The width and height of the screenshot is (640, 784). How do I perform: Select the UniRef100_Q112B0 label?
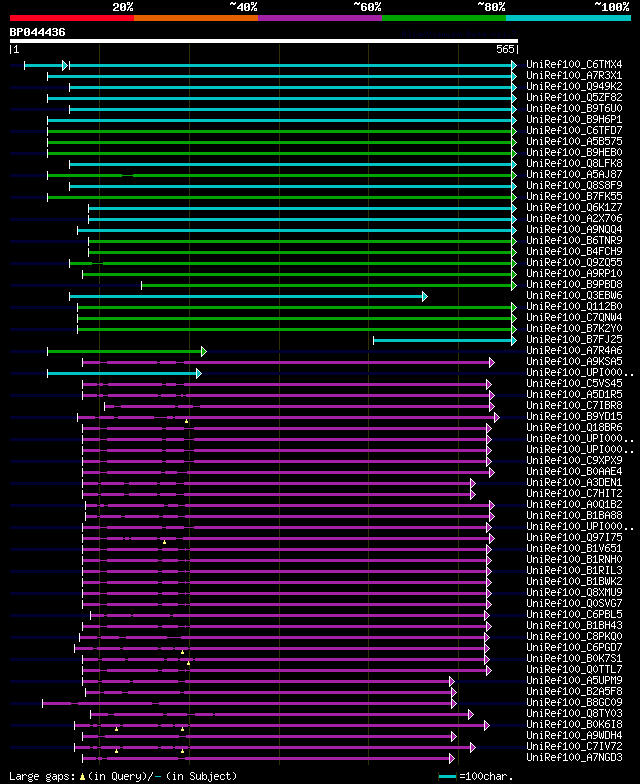pyautogui.click(x=574, y=306)
